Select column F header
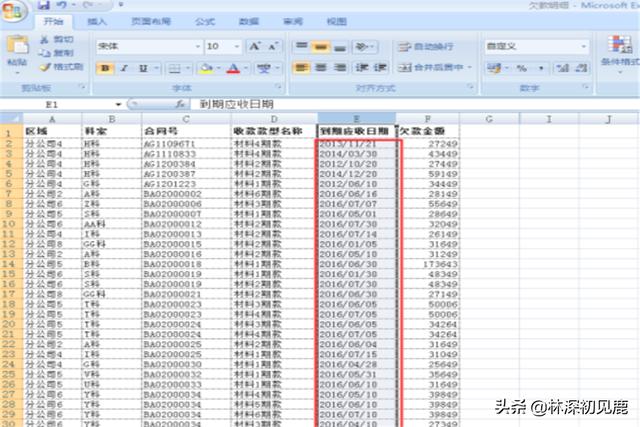 [x=428, y=119]
